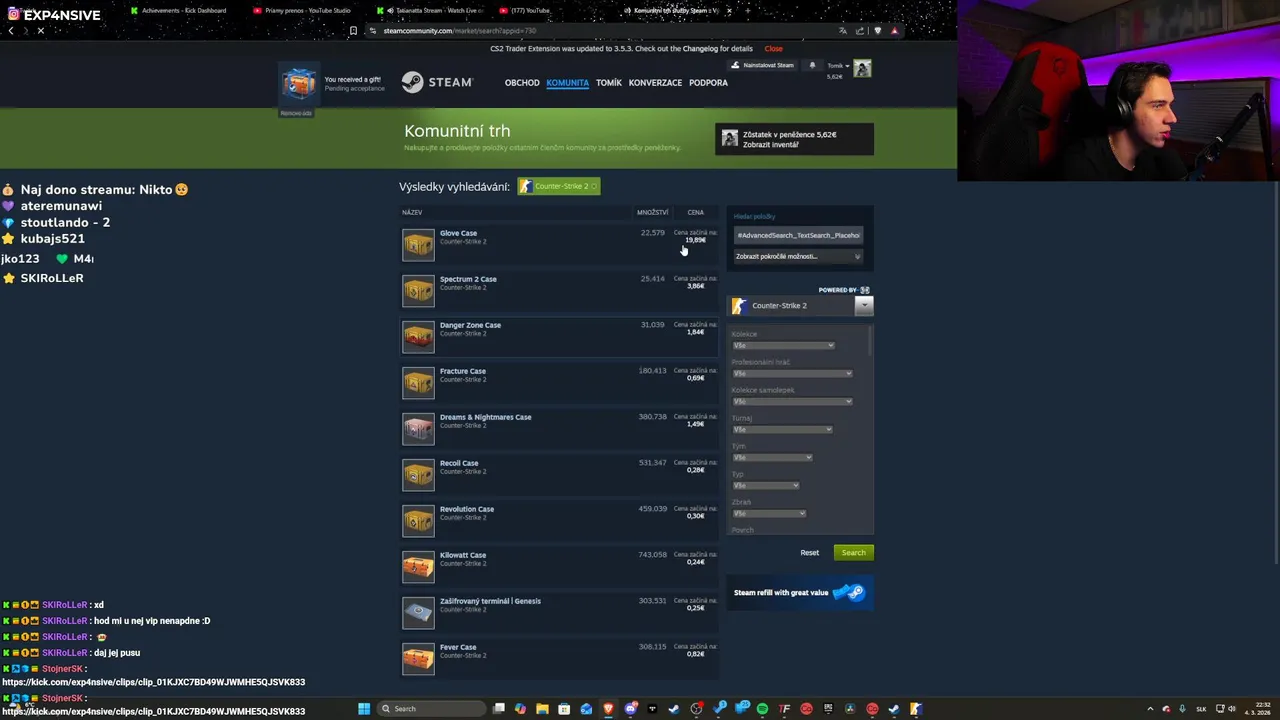Screen dimensions: 1280x720
Task: Open the Tomík account dropdown
Action: point(837,65)
